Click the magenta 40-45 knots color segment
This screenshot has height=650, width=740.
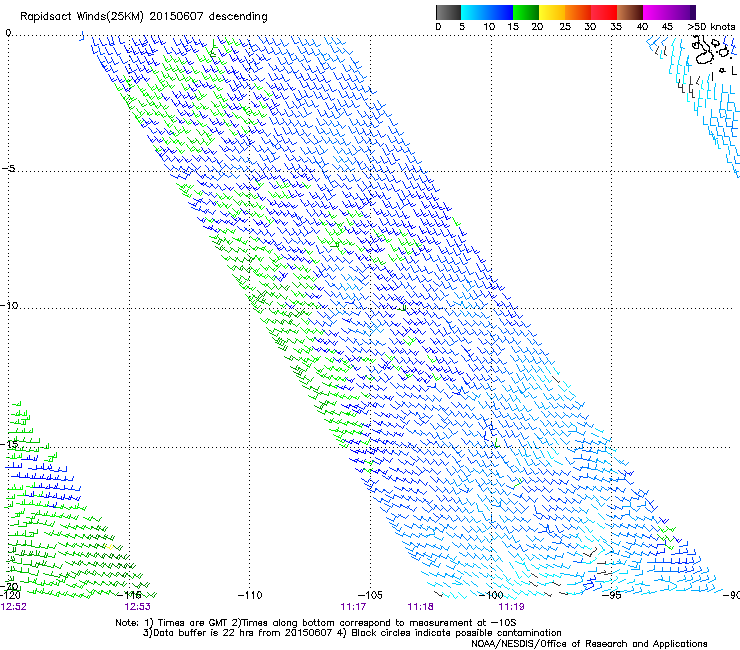click(x=656, y=12)
